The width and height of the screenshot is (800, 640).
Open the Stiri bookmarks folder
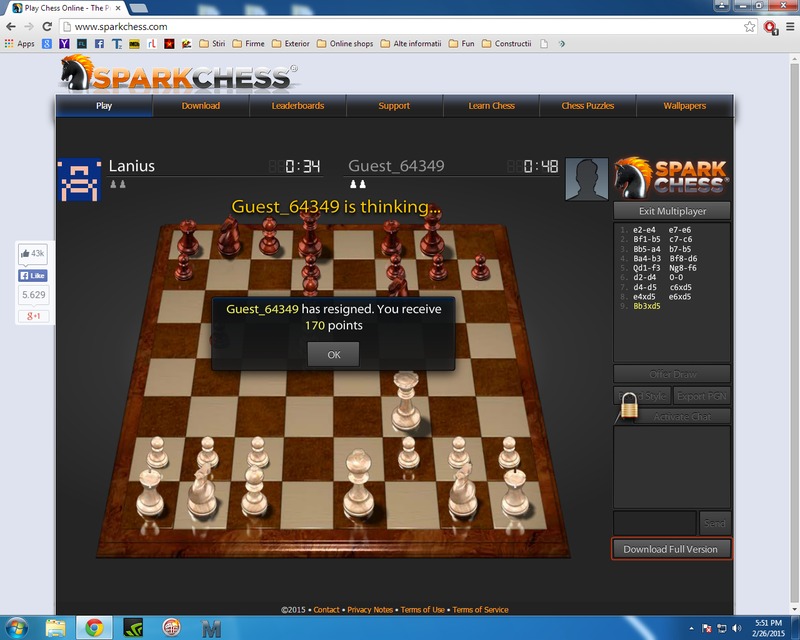pos(212,44)
